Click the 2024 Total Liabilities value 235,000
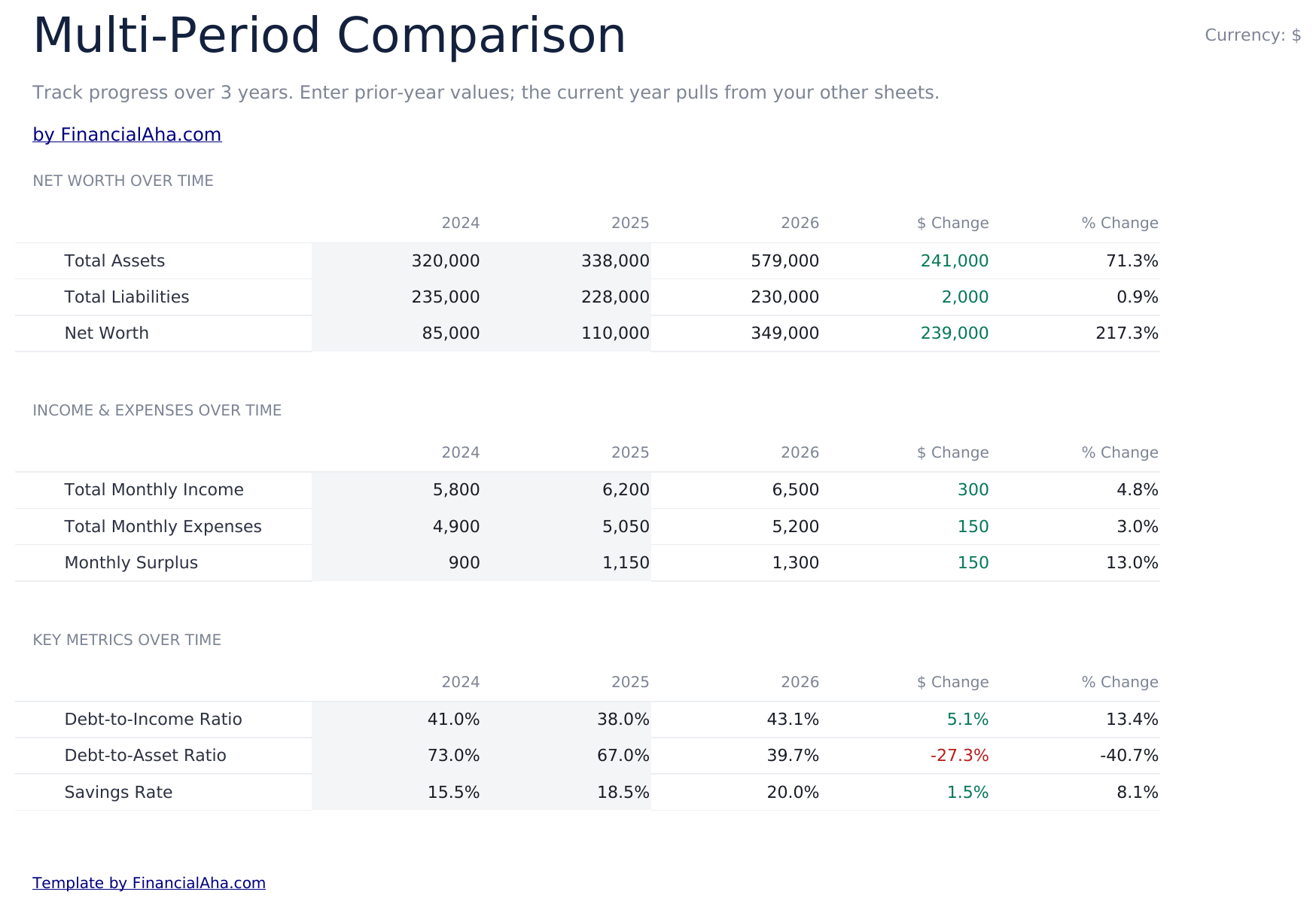1316x907 pixels. (446, 297)
